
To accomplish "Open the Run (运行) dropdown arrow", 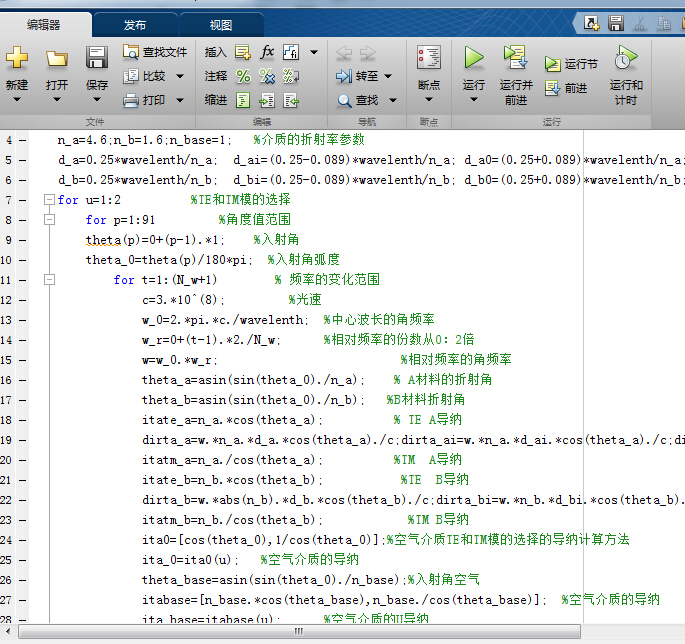I will click(474, 100).
